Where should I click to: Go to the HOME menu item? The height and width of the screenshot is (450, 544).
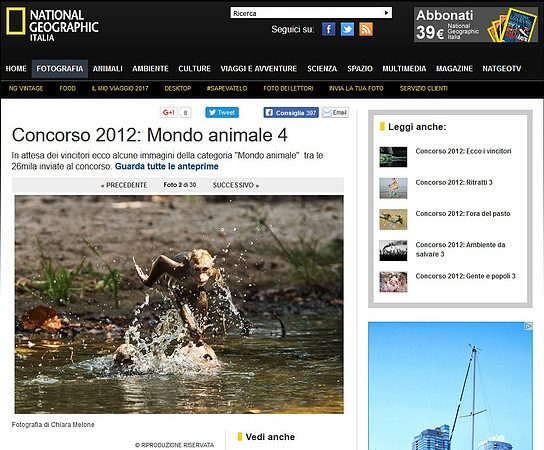(16, 69)
